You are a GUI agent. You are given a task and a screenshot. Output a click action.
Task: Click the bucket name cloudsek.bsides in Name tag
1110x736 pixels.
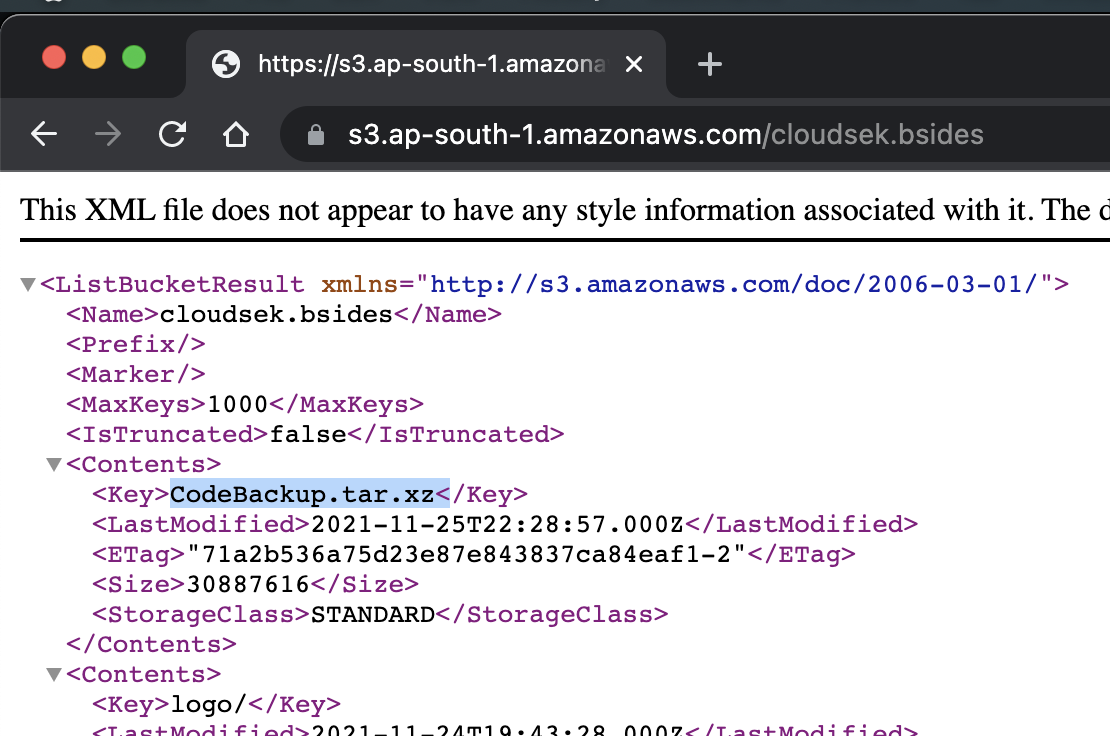click(276, 314)
